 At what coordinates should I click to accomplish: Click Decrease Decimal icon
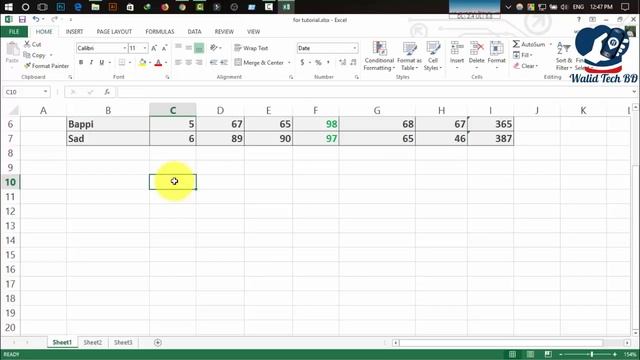click(x=353, y=62)
